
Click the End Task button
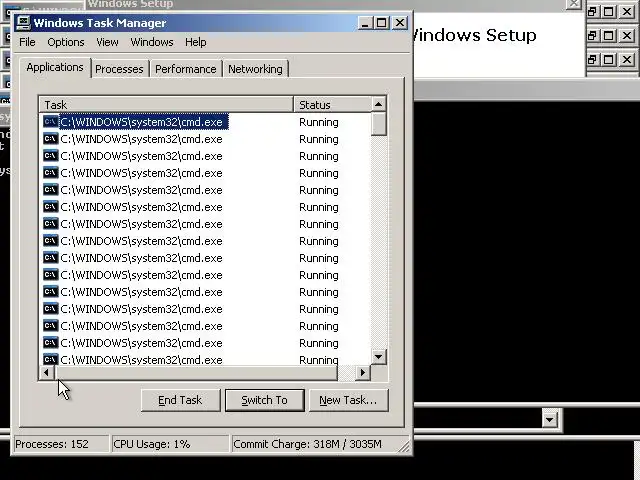pos(180,400)
